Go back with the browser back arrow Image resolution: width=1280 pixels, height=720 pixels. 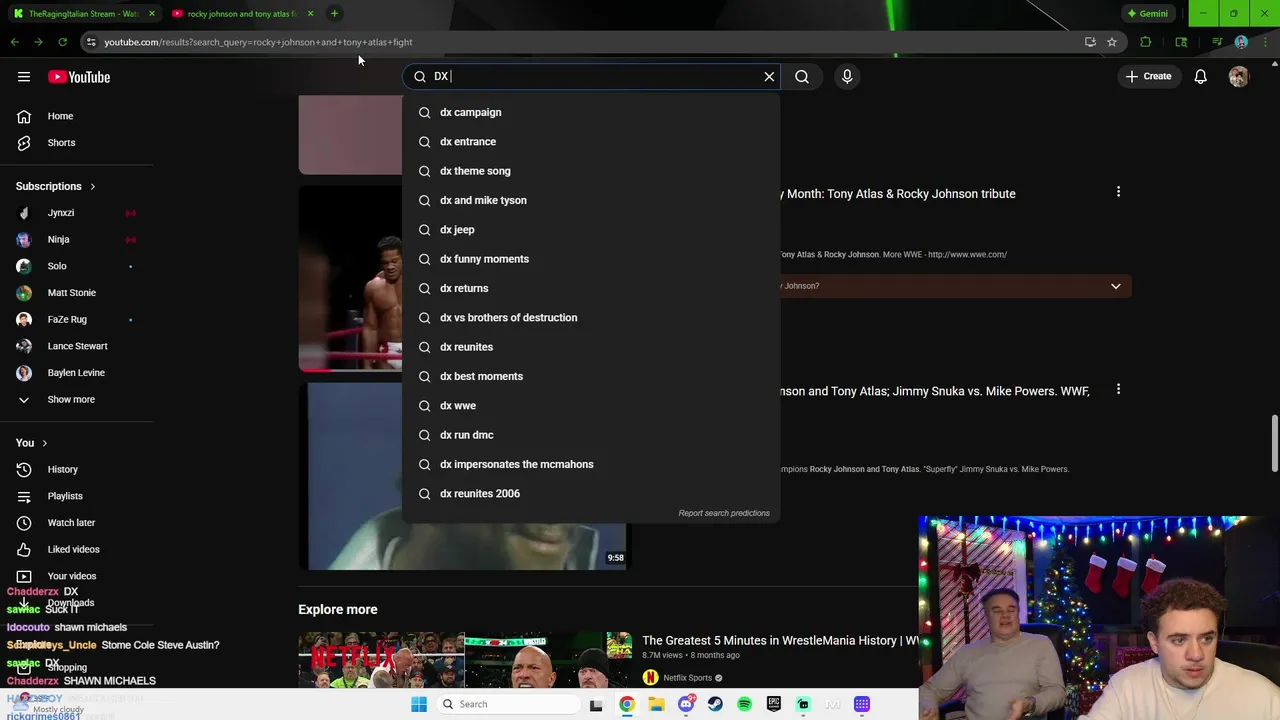pos(14,42)
